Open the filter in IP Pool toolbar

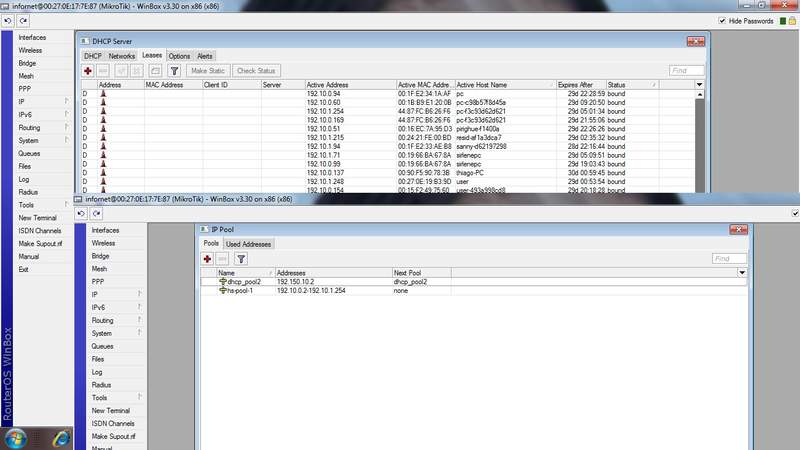(241, 259)
